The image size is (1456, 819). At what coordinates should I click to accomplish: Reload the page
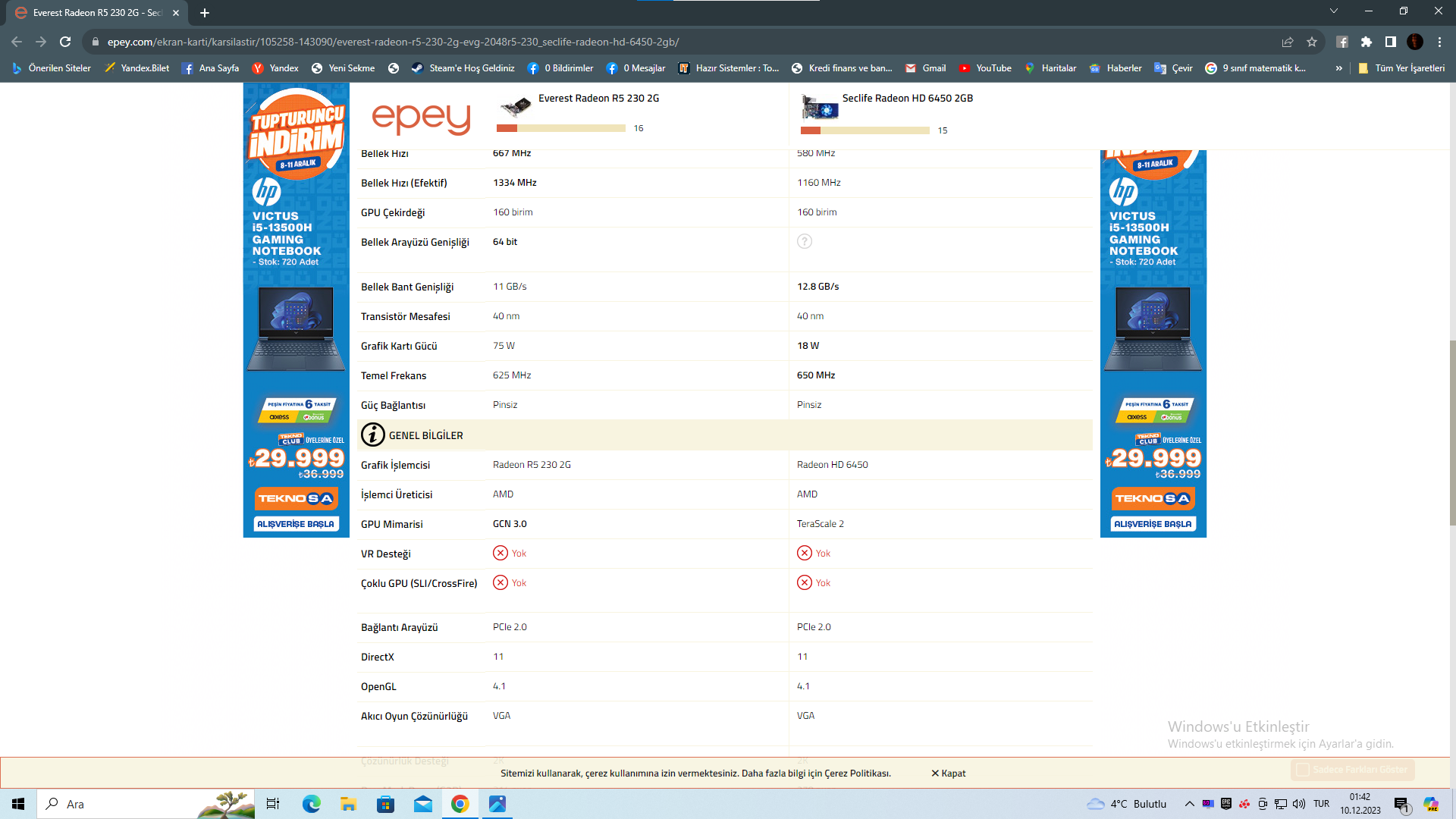pyautogui.click(x=65, y=42)
